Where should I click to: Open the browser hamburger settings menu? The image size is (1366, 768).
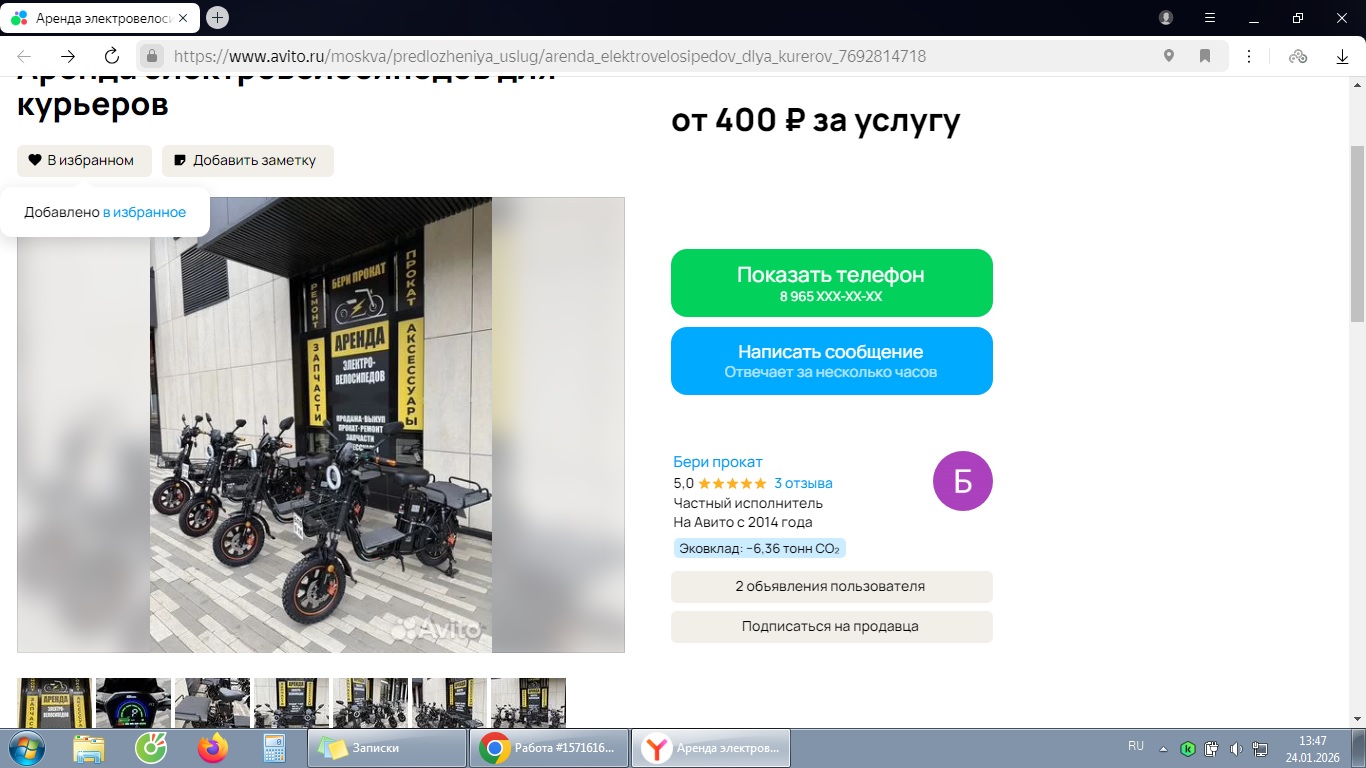point(1210,18)
